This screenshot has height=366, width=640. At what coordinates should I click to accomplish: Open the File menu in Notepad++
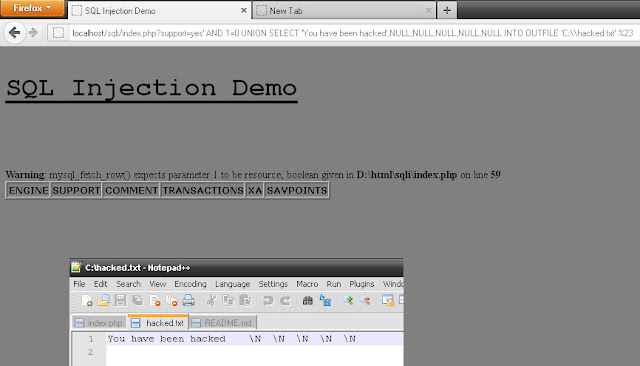click(79, 284)
